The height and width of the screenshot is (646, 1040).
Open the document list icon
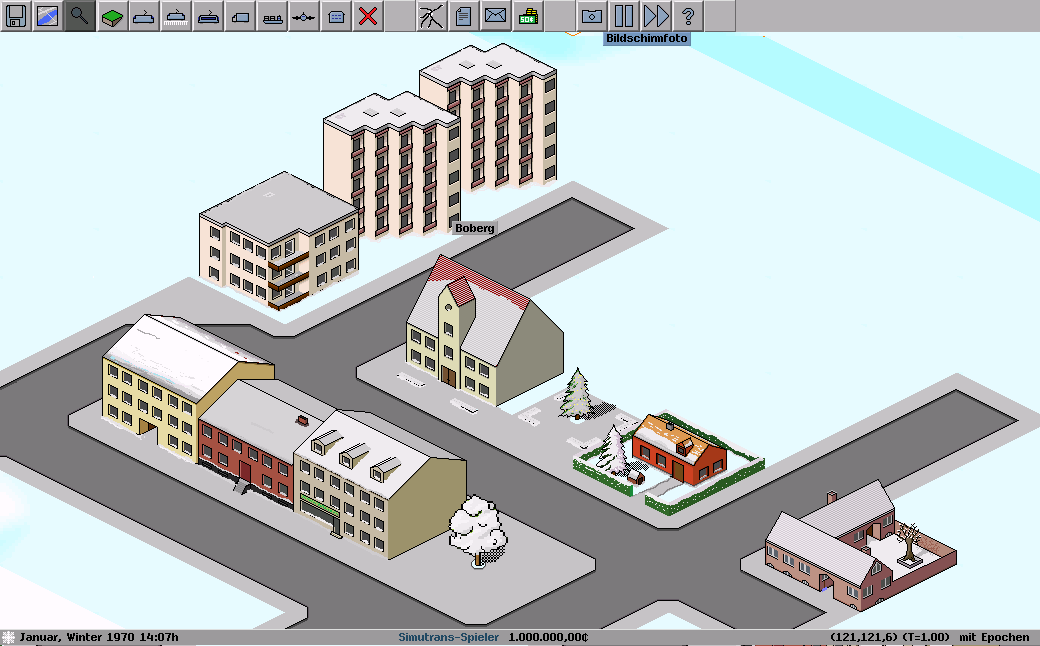[x=463, y=16]
